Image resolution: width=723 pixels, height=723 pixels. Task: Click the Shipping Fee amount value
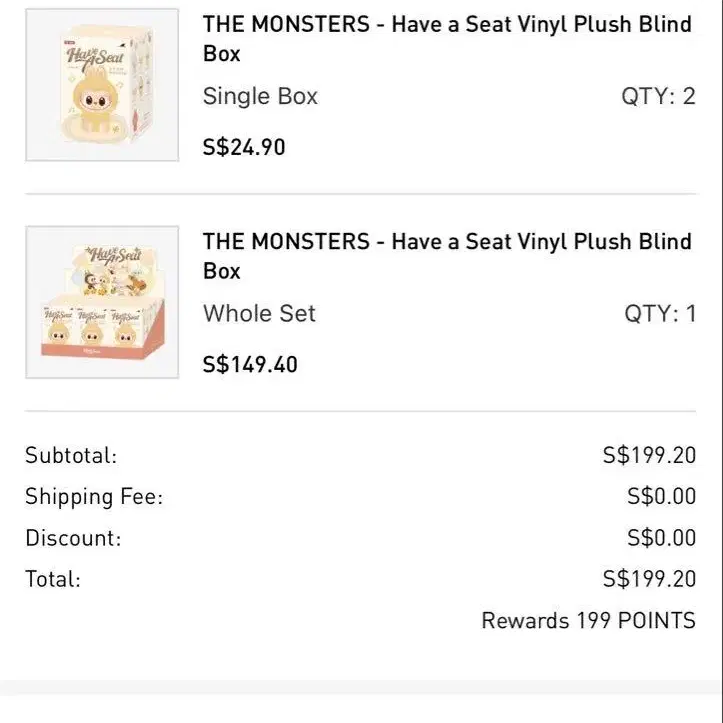(661, 496)
